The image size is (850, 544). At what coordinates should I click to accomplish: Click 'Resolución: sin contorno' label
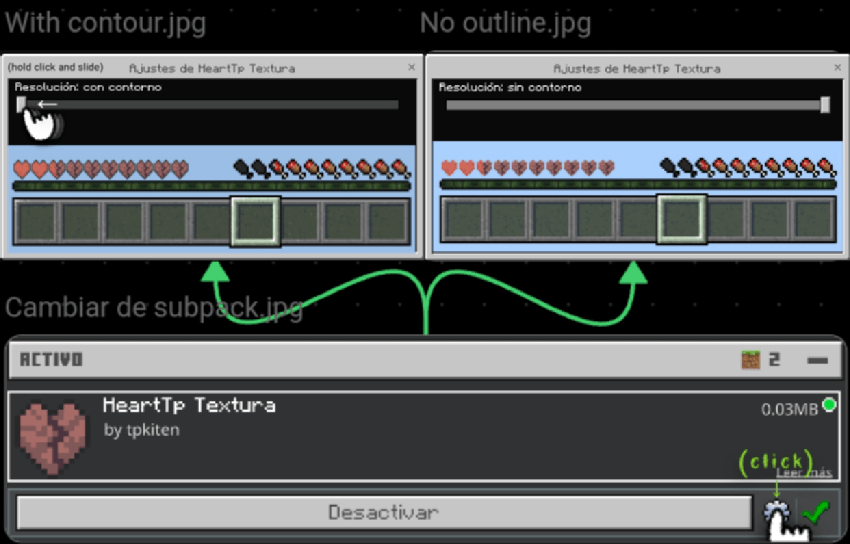coord(510,87)
